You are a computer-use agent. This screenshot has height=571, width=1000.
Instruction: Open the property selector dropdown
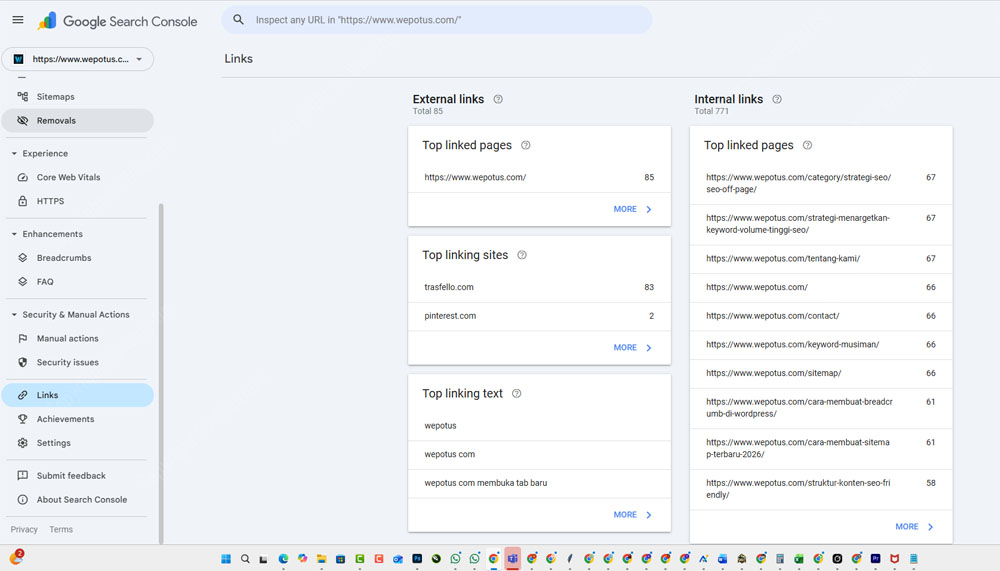point(77,59)
